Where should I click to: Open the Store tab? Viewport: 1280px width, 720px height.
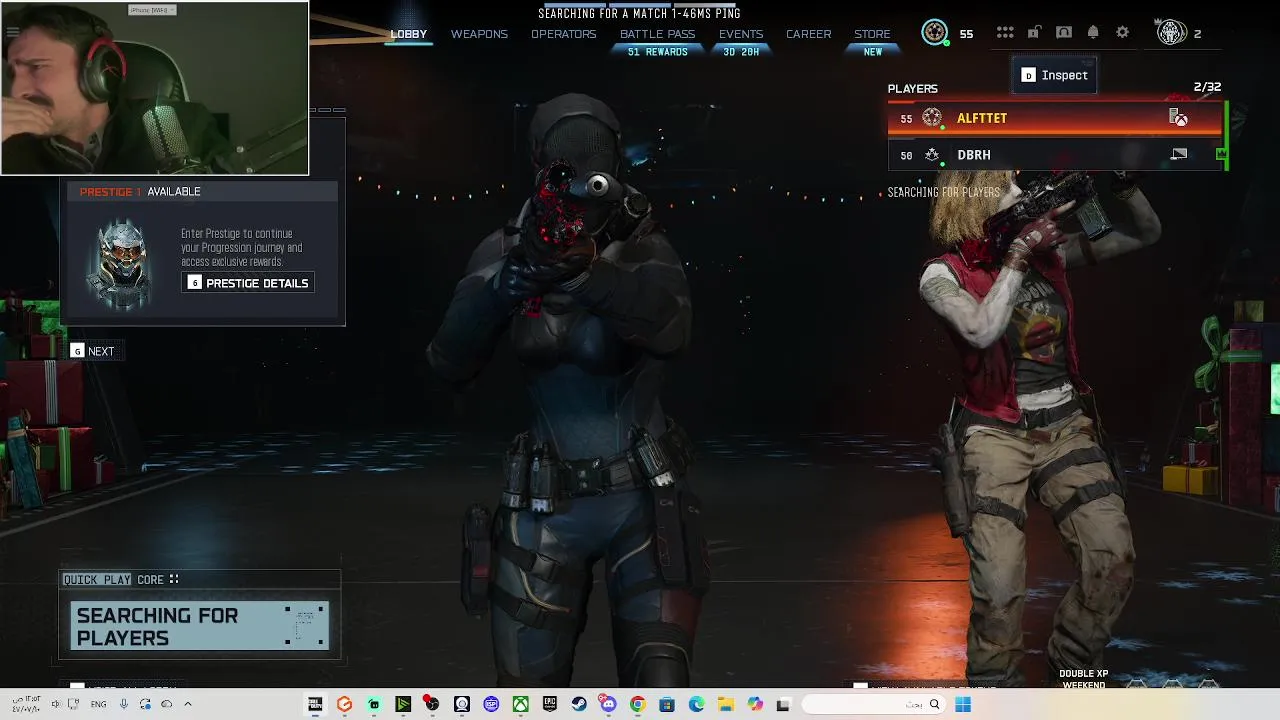[x=872, y=34]
